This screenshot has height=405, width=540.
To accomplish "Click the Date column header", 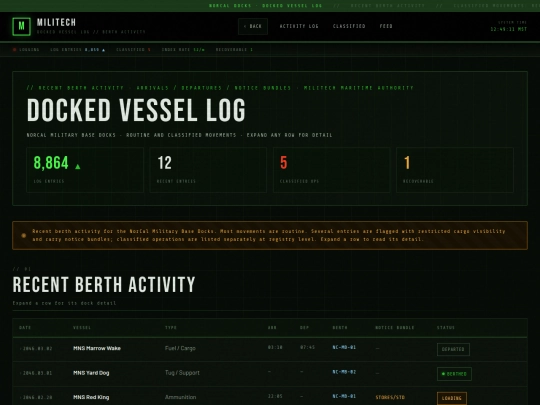I will (25, 328).
